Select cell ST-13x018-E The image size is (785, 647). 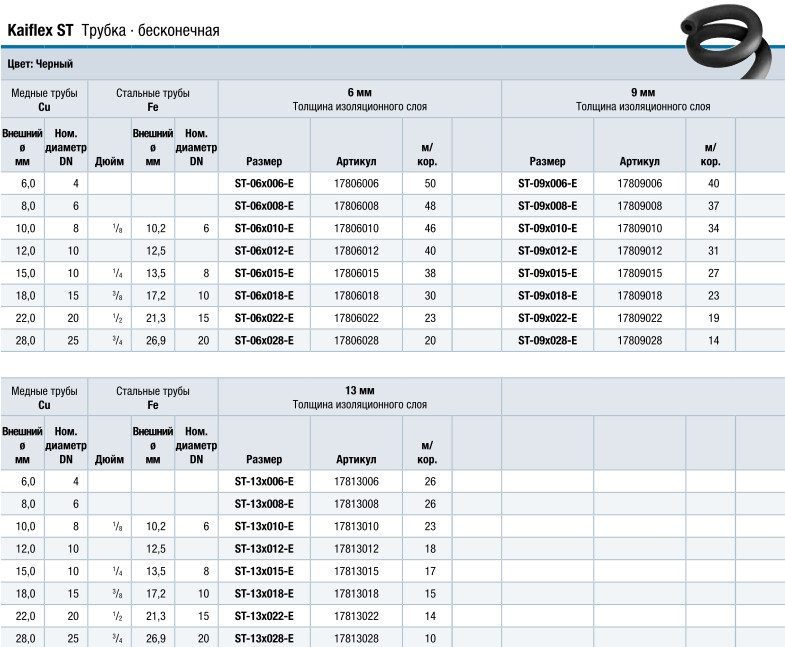point(264,594)
